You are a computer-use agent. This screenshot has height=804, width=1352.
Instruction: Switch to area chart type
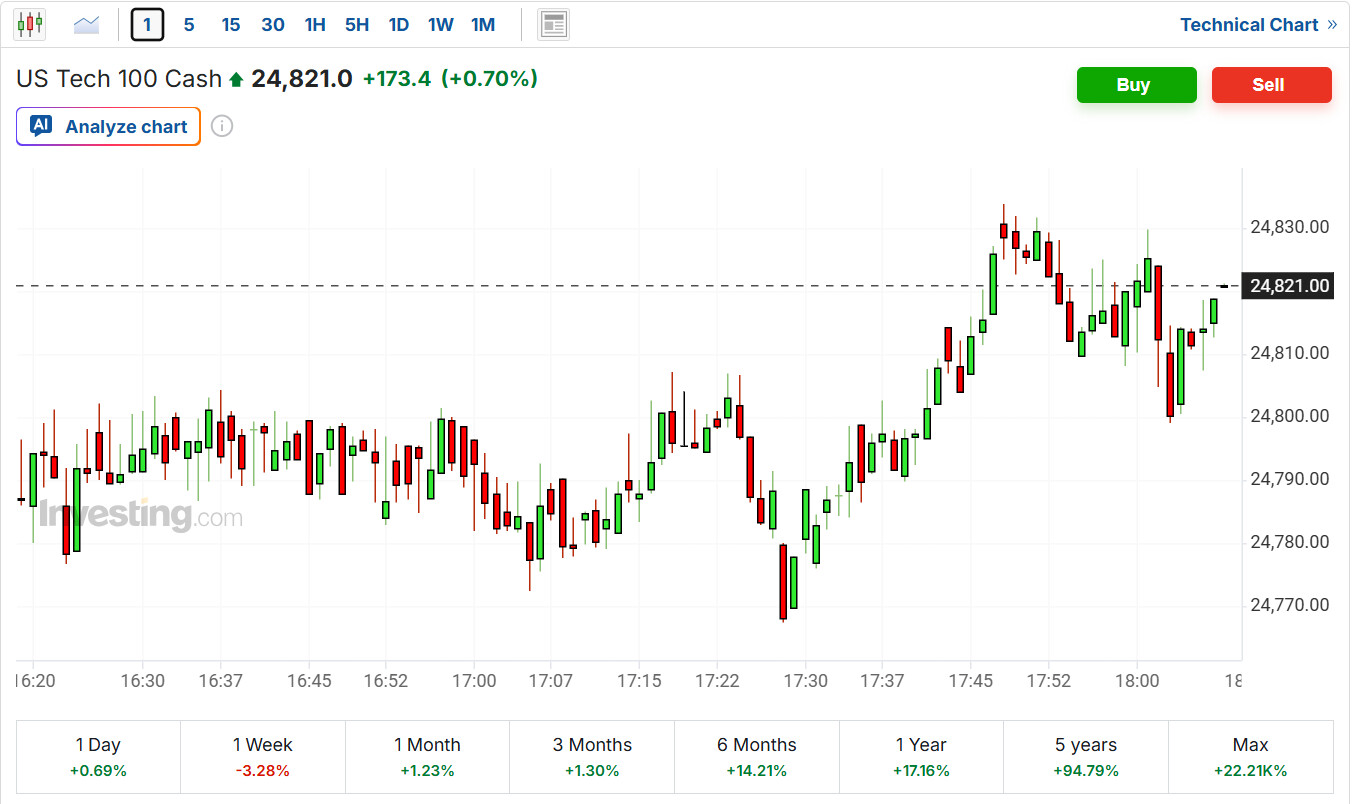(x=87, y=24)
